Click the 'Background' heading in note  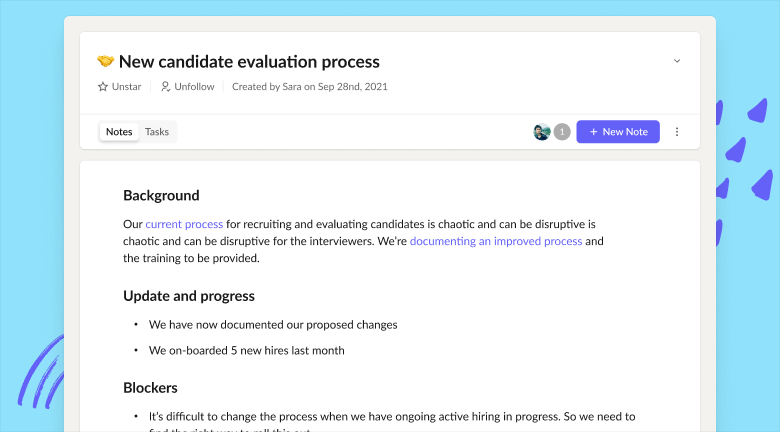coord(161,196)
